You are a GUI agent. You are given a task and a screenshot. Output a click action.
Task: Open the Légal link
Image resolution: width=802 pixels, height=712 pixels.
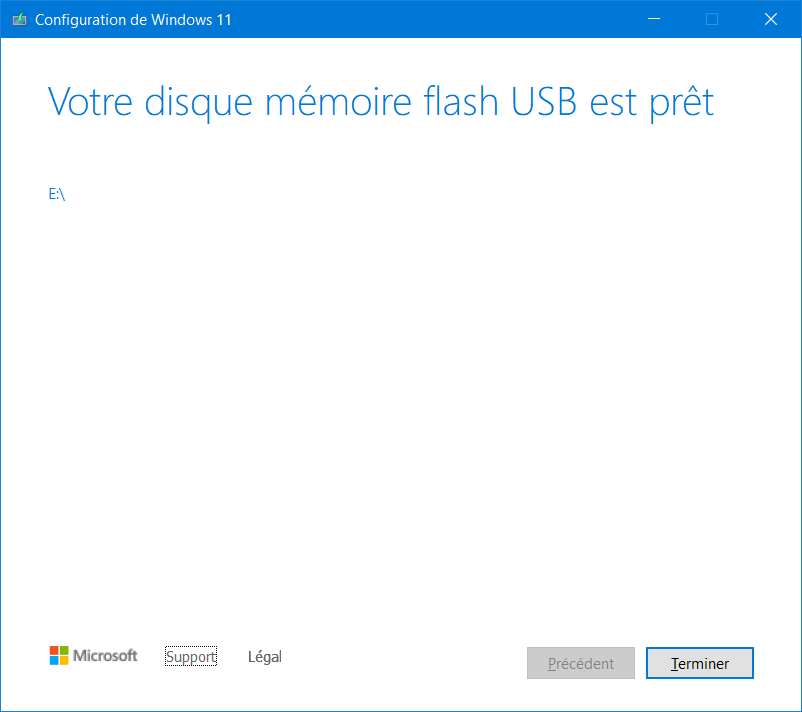click(264, 656)
